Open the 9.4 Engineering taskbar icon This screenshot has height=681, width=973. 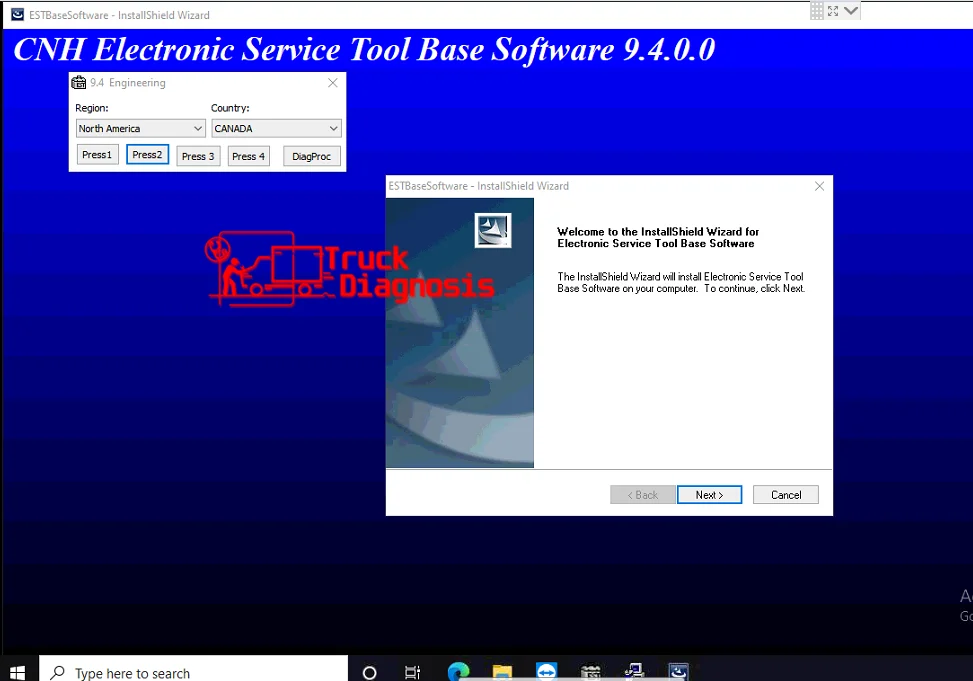click(x=590, y=672)
